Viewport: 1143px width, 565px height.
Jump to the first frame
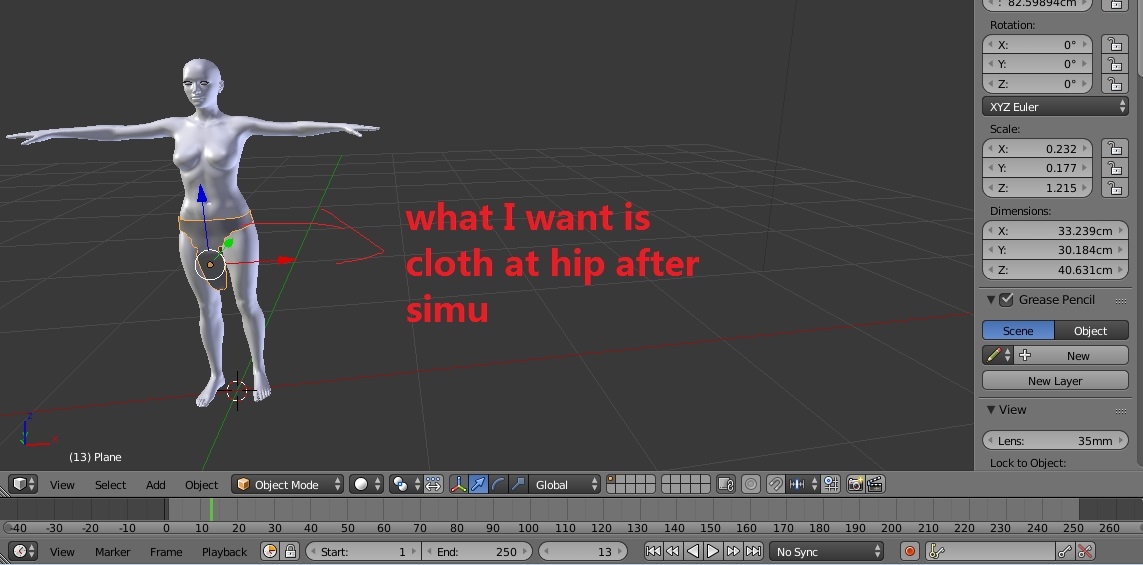click(x=653, y=551)
